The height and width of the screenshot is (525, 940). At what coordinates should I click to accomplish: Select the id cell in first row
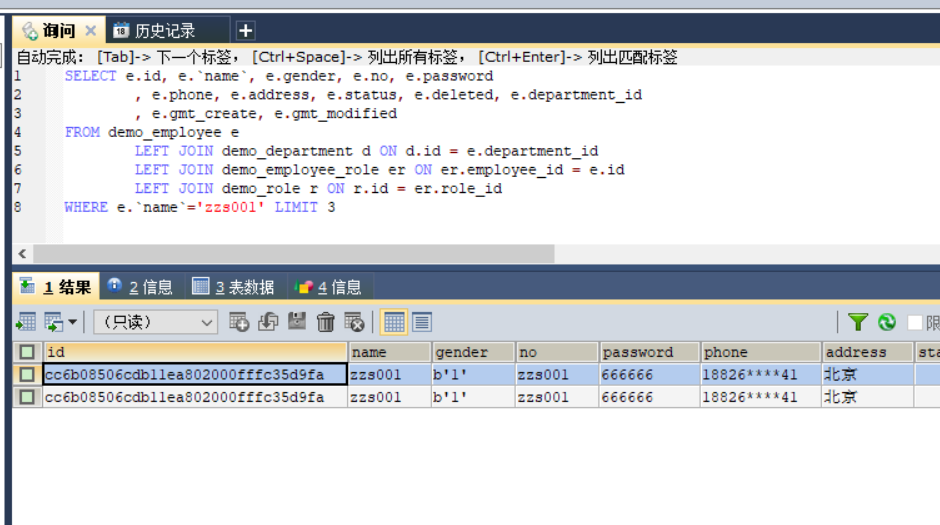pyautogui.click(x=195, y=375)
